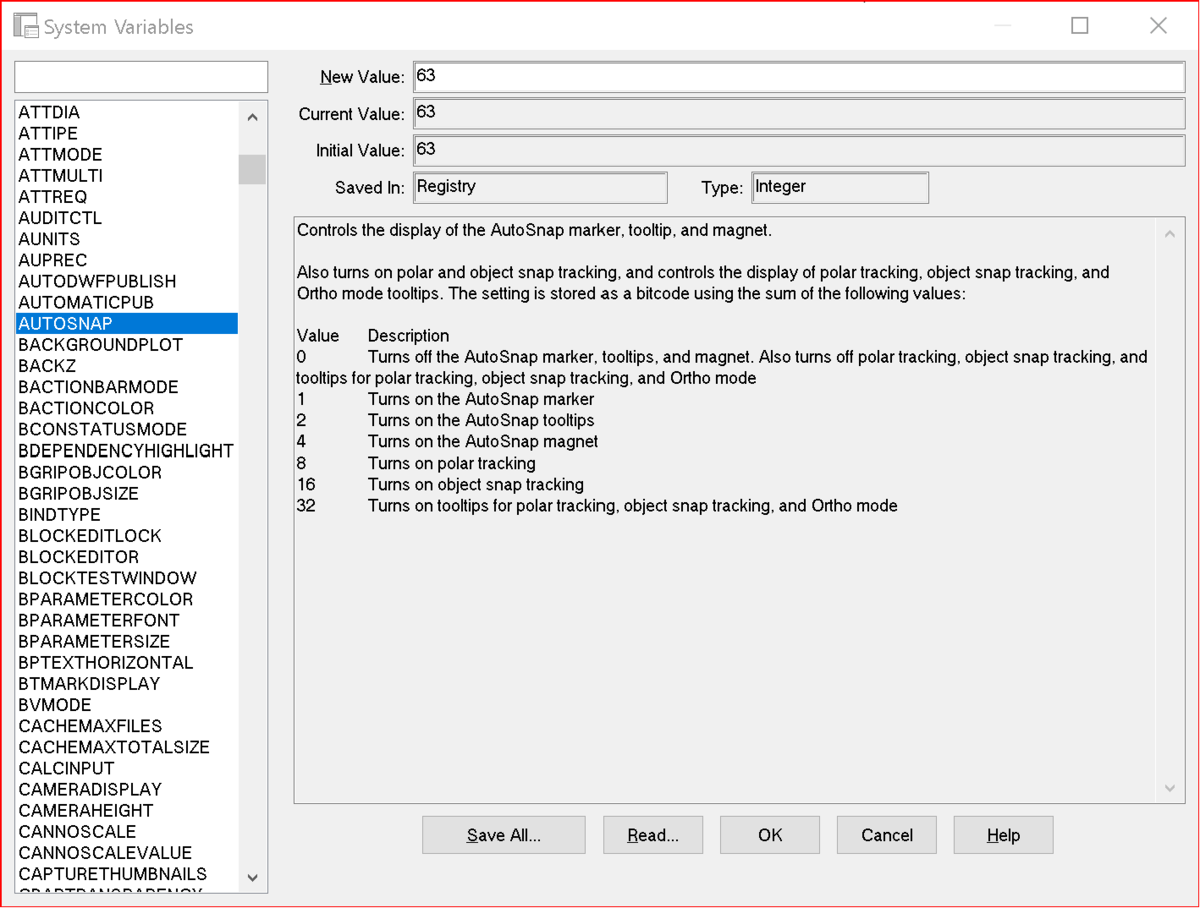
Task: Click the Save All... button
Action: pos(504,835)
